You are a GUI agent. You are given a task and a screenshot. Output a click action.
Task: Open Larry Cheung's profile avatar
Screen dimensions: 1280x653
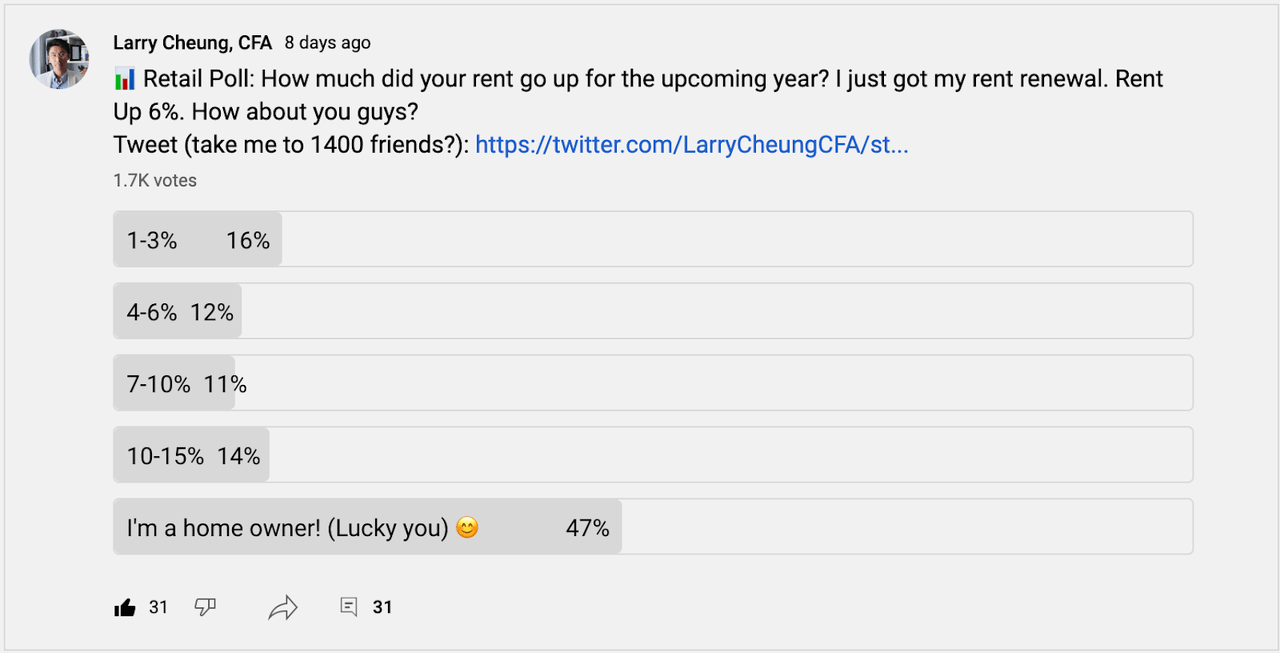tap(59, 59)
